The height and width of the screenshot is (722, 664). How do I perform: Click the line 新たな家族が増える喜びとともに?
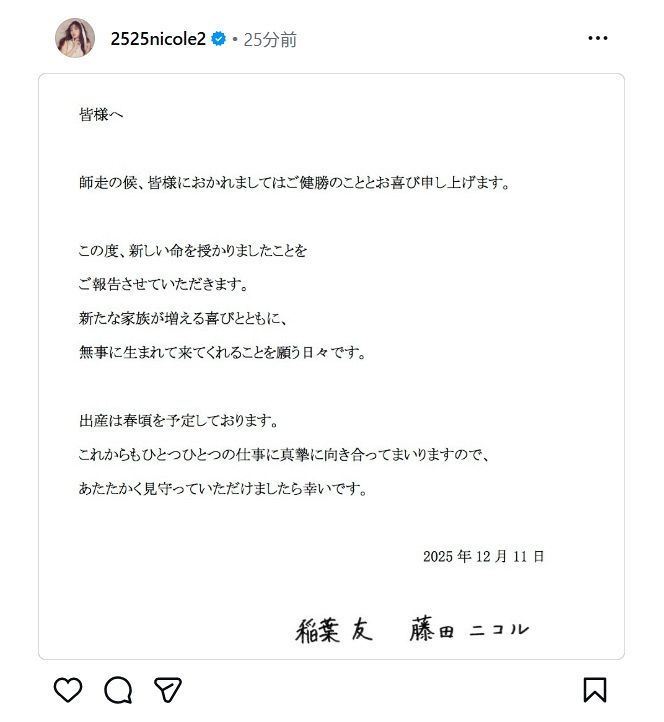[x=183, y=318]
